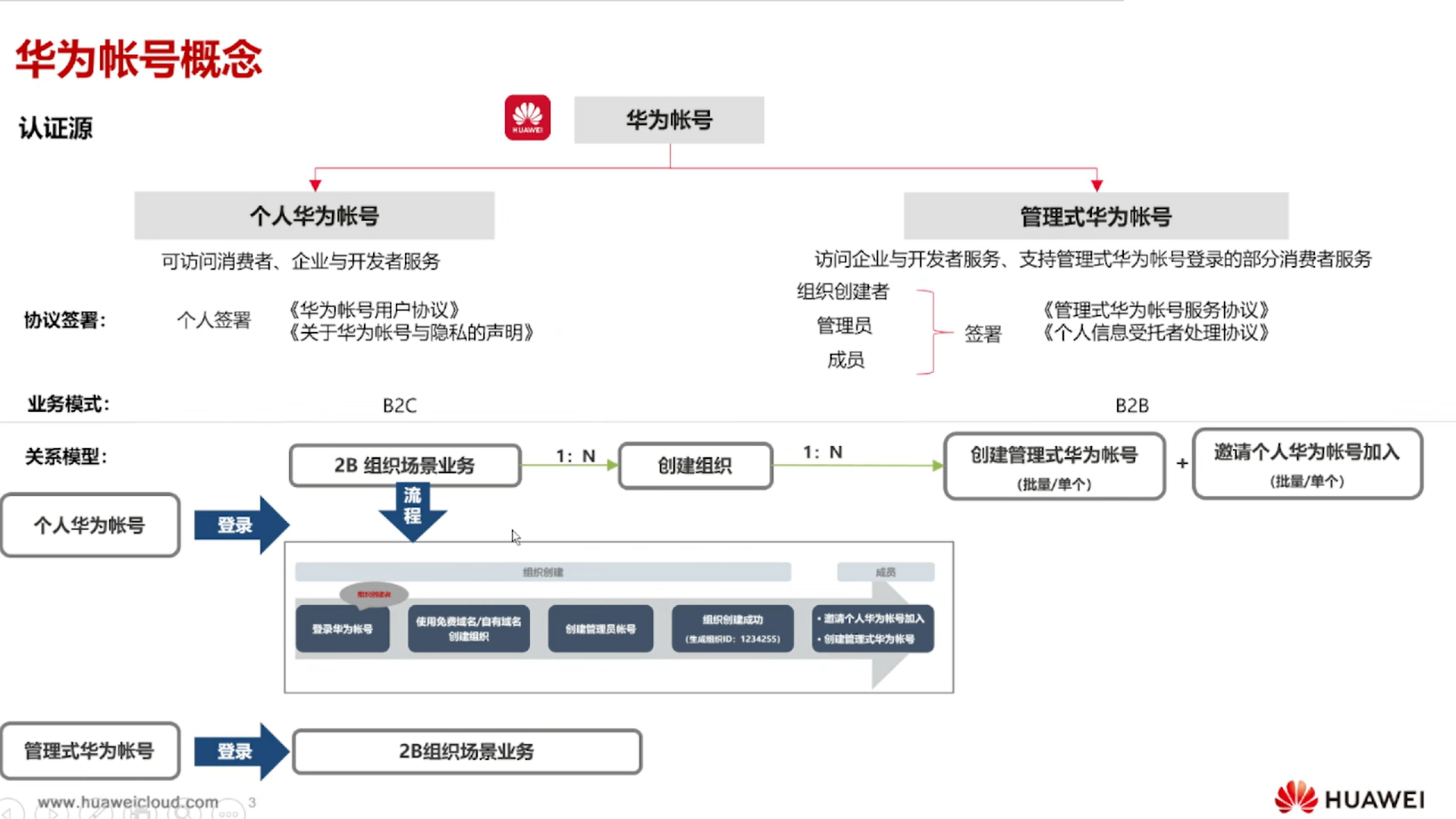Viewport: 1456px width, 819px height.
Task: Click the gray 管理式华为帐号 header block
Action: (x=1095, y=216)
